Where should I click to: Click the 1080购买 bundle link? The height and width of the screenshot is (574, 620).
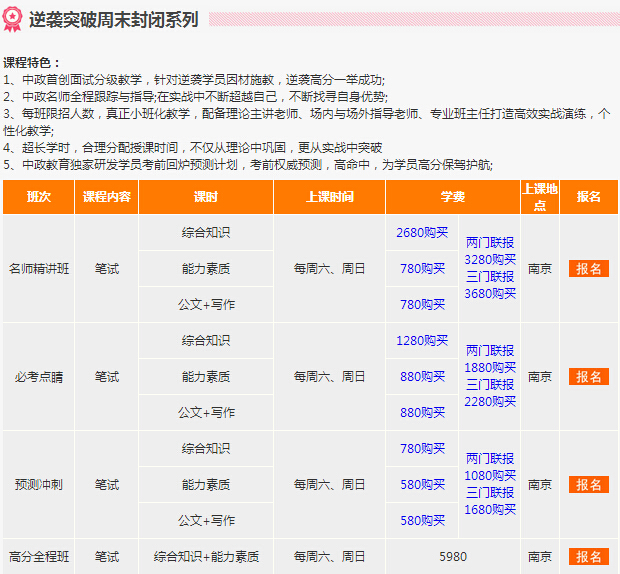coord(490,475)
